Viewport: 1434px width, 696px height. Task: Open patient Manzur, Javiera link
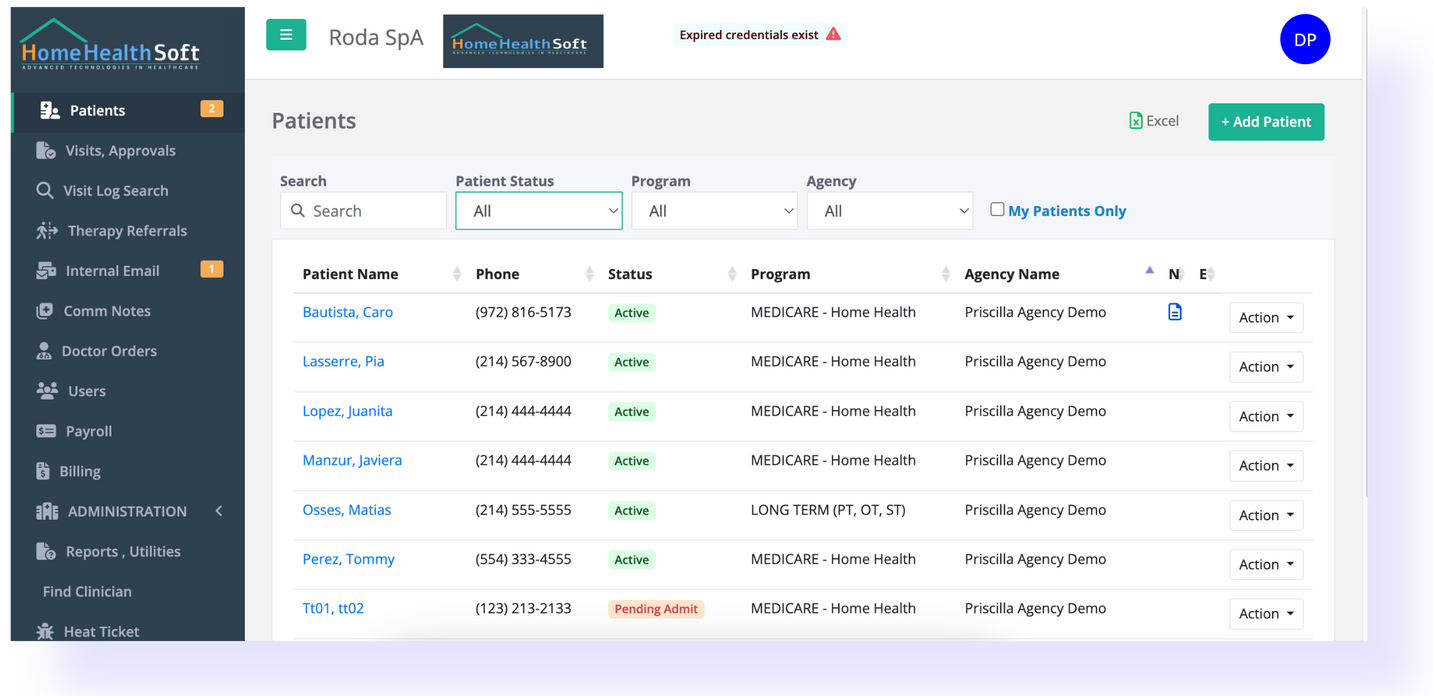pyautogui.click(x=352, y=460)
